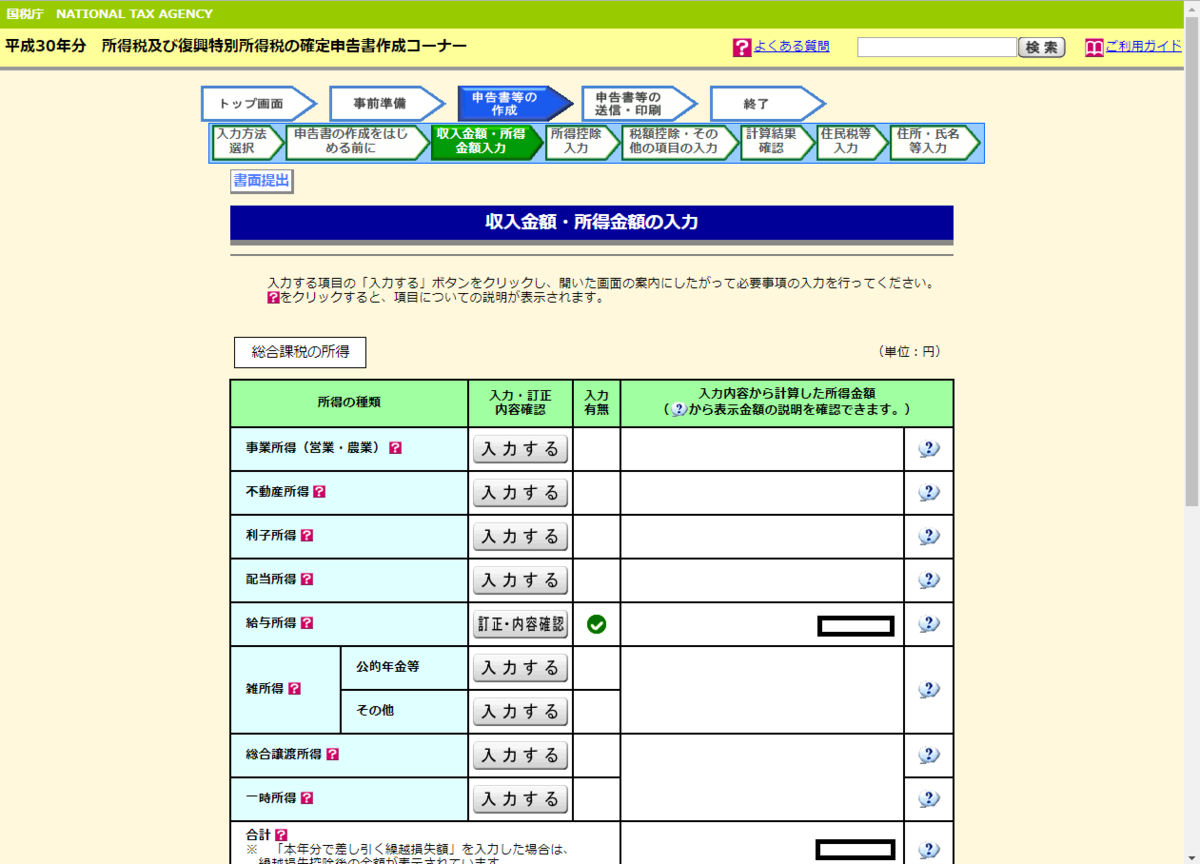
Task: Select 計算結果確認 sub-step
Action: pos(777,142)
